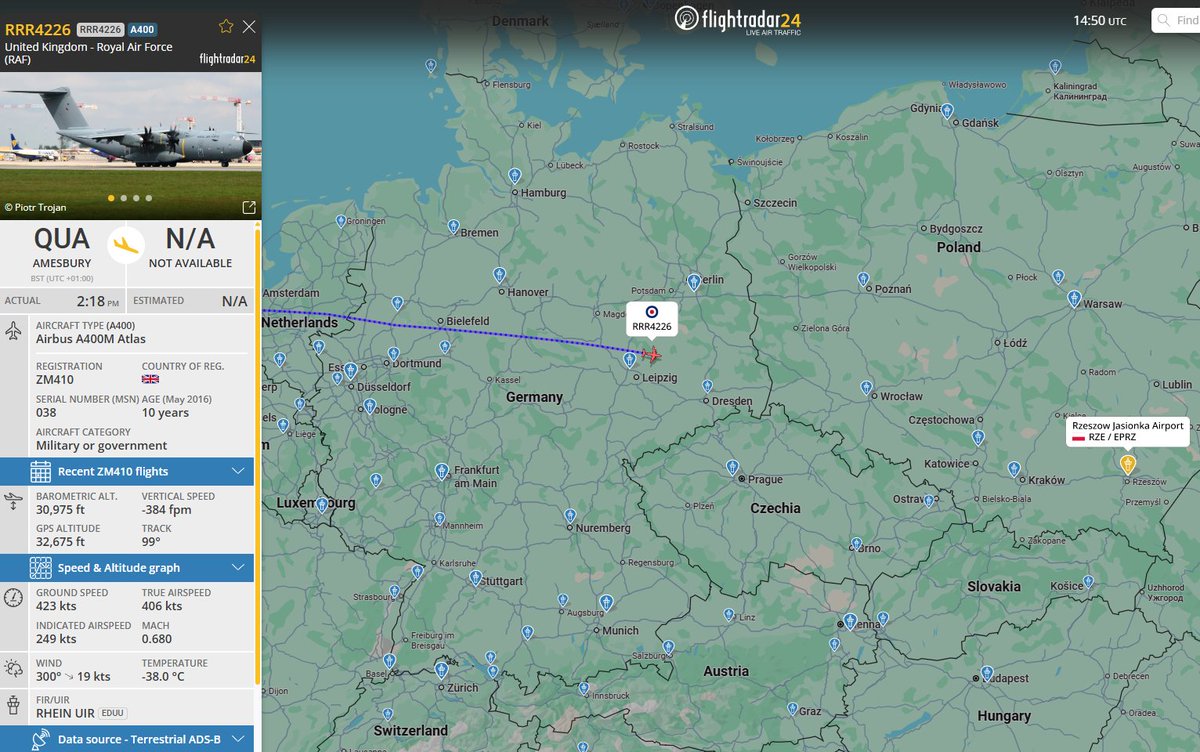Select the Kaliningrad airport pin

click(x=1055, y=67)
